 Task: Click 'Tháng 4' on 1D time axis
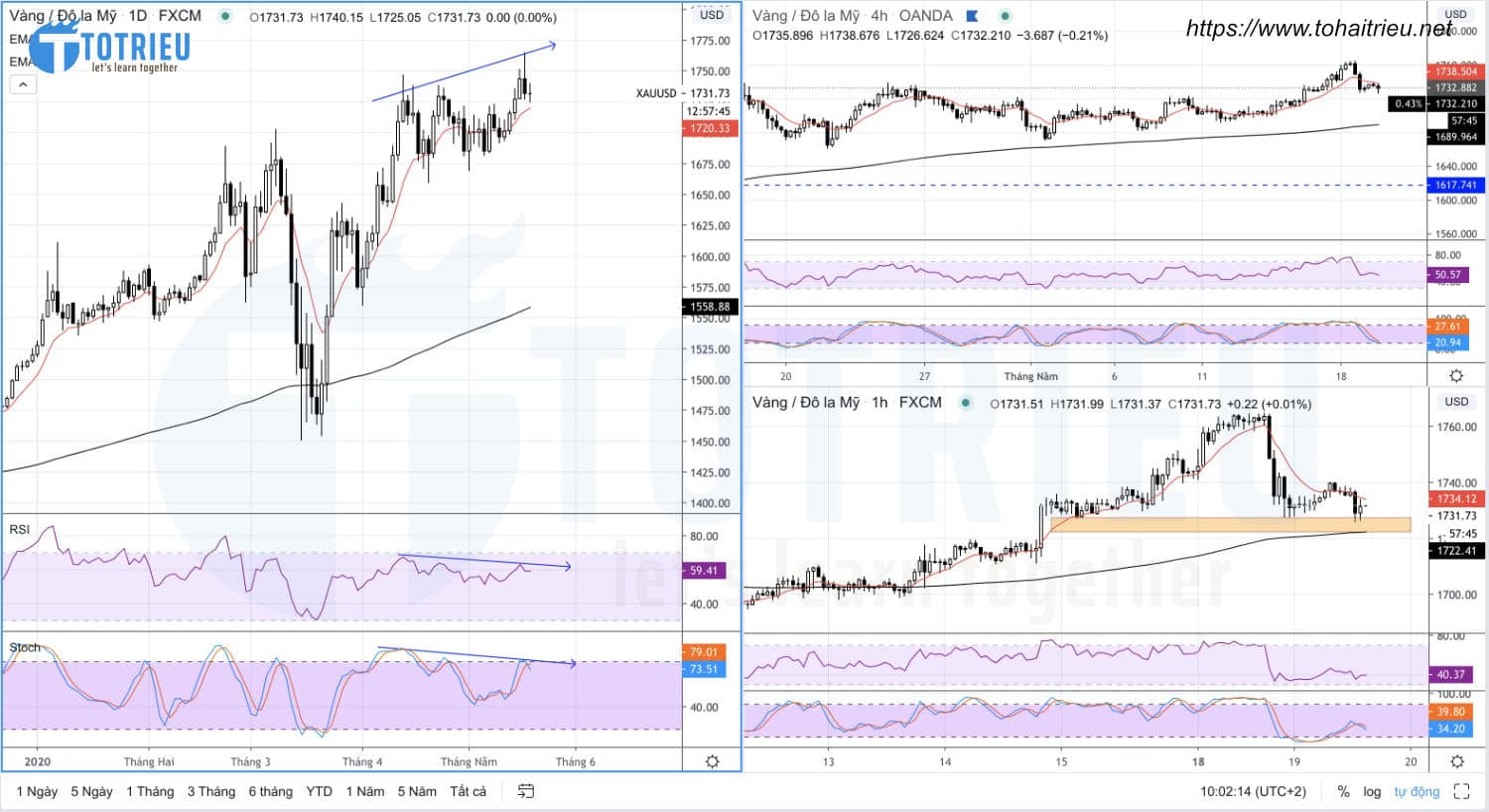[x=362, y=761]
